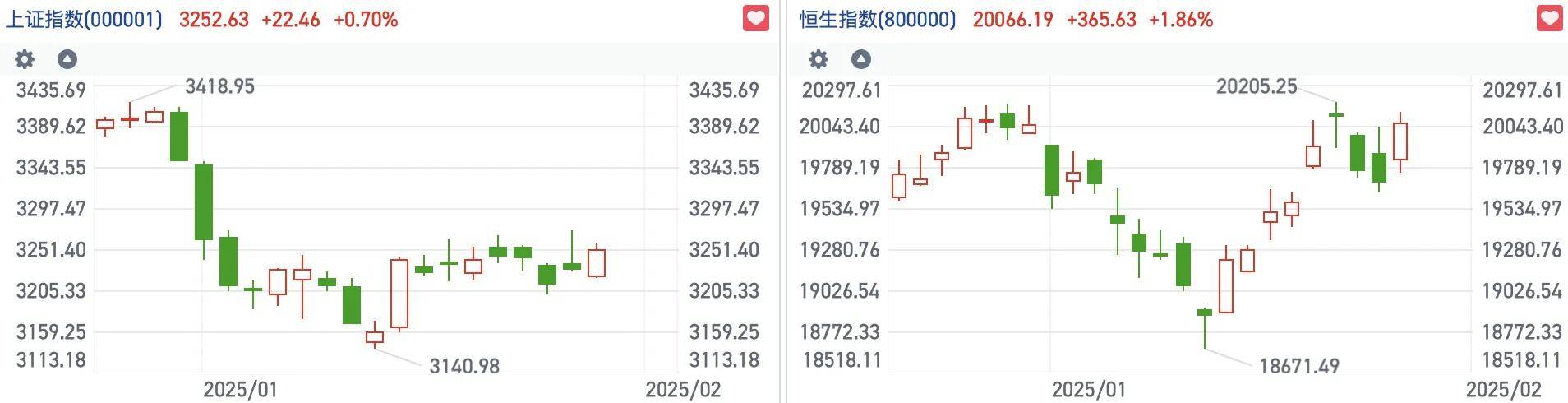Image resolution: width=1568 pixels, height=403 pixels.
Task: Click the 3418.95 high price label
Action: coord(219,86)
